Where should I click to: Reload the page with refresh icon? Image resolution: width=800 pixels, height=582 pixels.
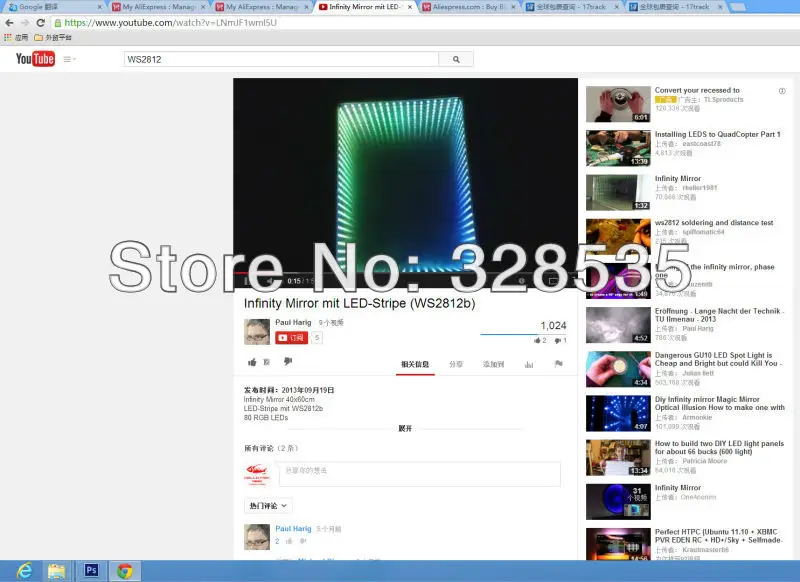pyautogui.click(x=41, y=23)
